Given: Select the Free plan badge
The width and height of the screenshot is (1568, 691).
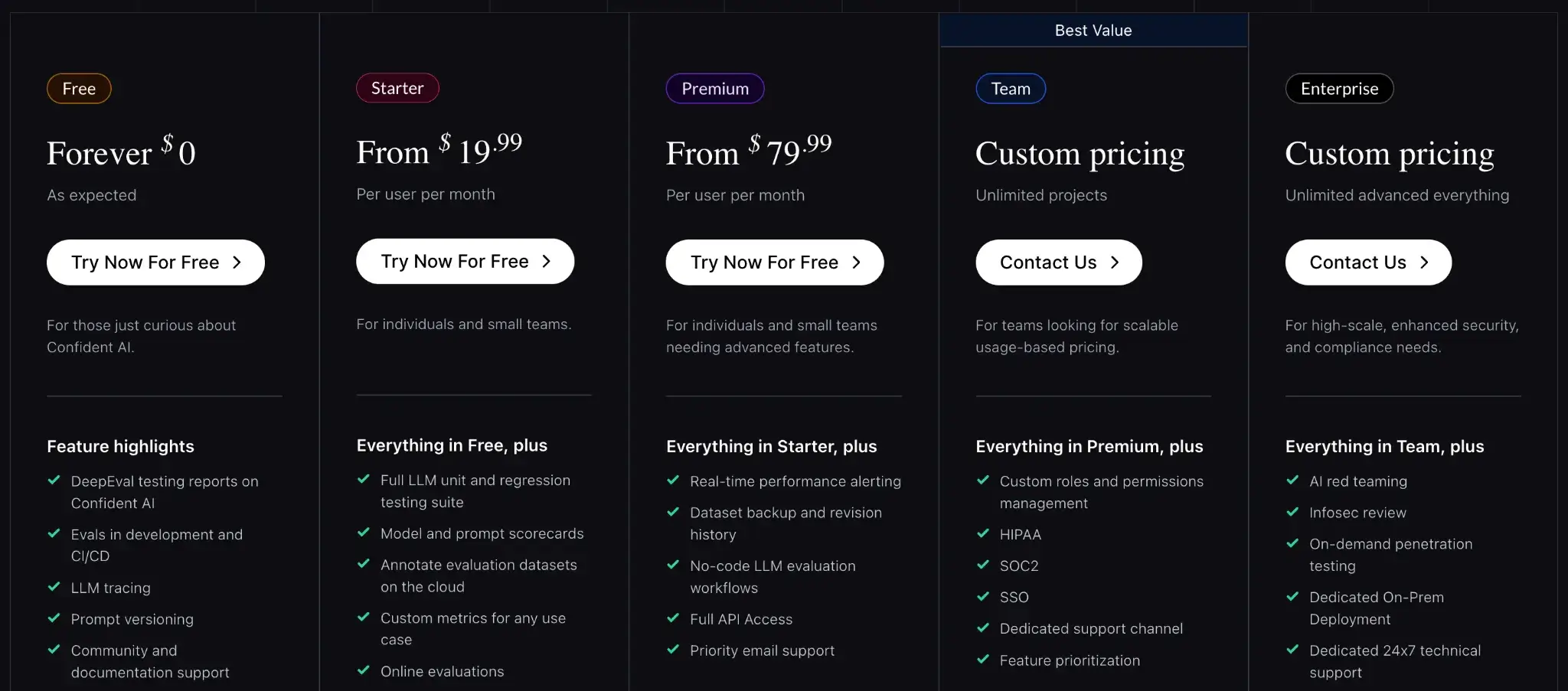Looking at the screenshot, I should click(x=79, y=89).
